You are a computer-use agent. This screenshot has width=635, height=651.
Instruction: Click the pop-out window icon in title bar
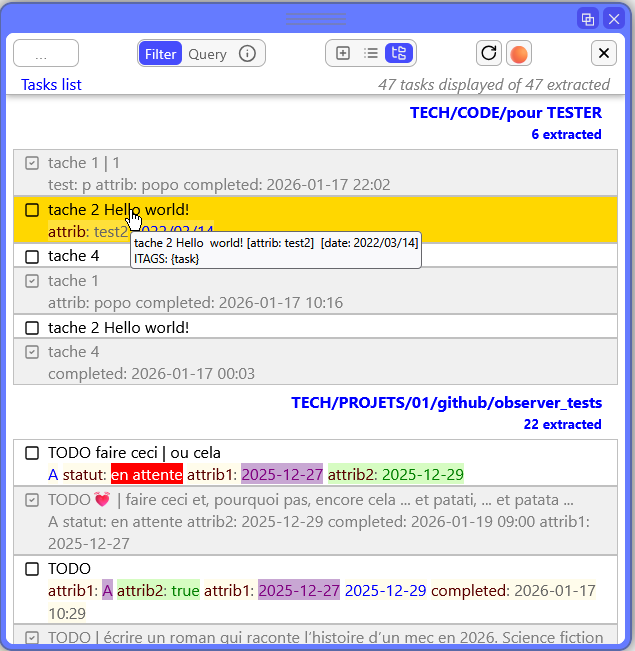588,19
